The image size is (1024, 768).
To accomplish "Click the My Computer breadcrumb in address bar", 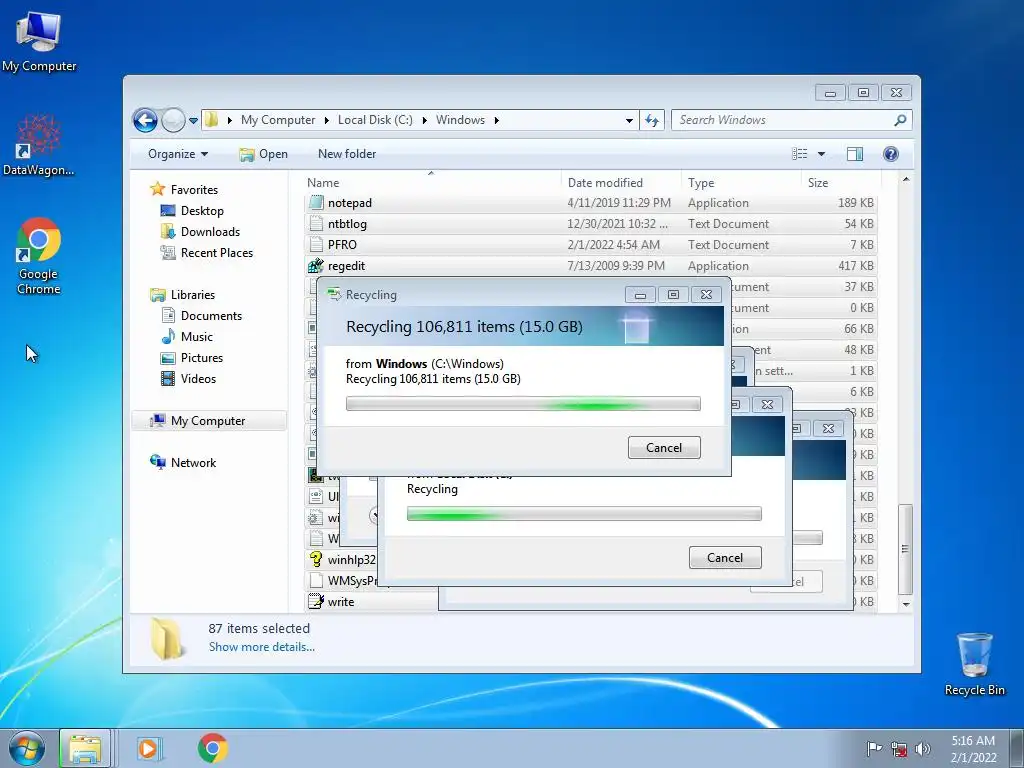I will point(278,120).
